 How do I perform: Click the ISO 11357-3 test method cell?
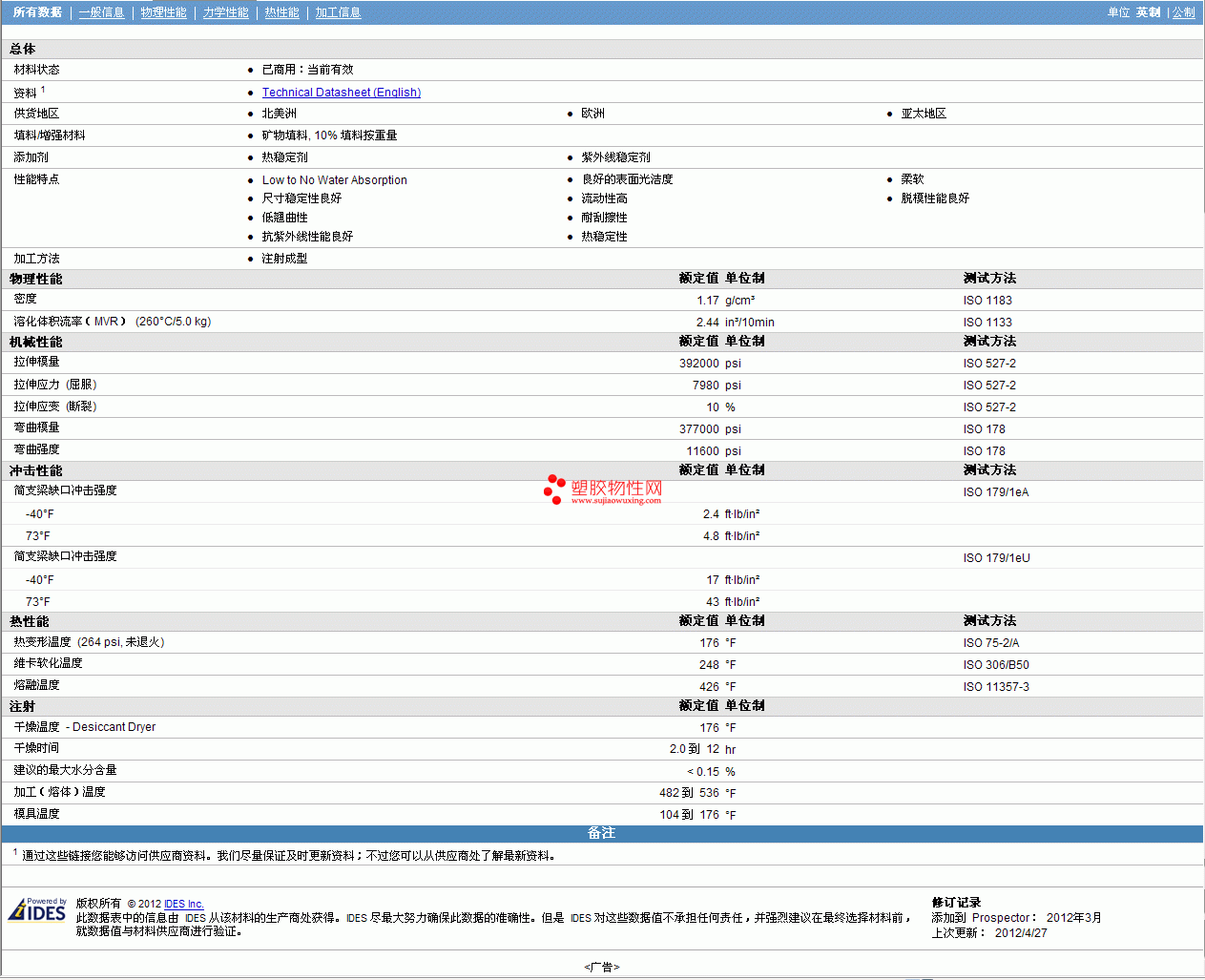coord(996,687)
